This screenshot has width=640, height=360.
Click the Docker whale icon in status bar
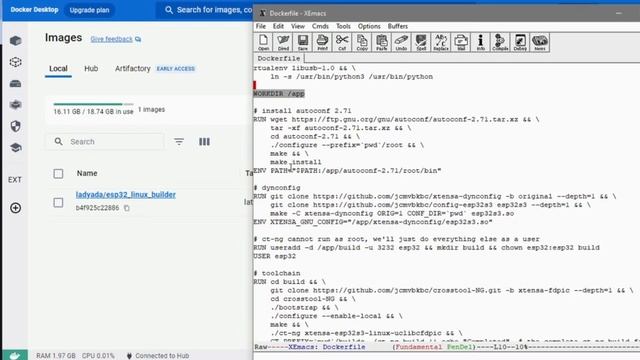point(15,356)
